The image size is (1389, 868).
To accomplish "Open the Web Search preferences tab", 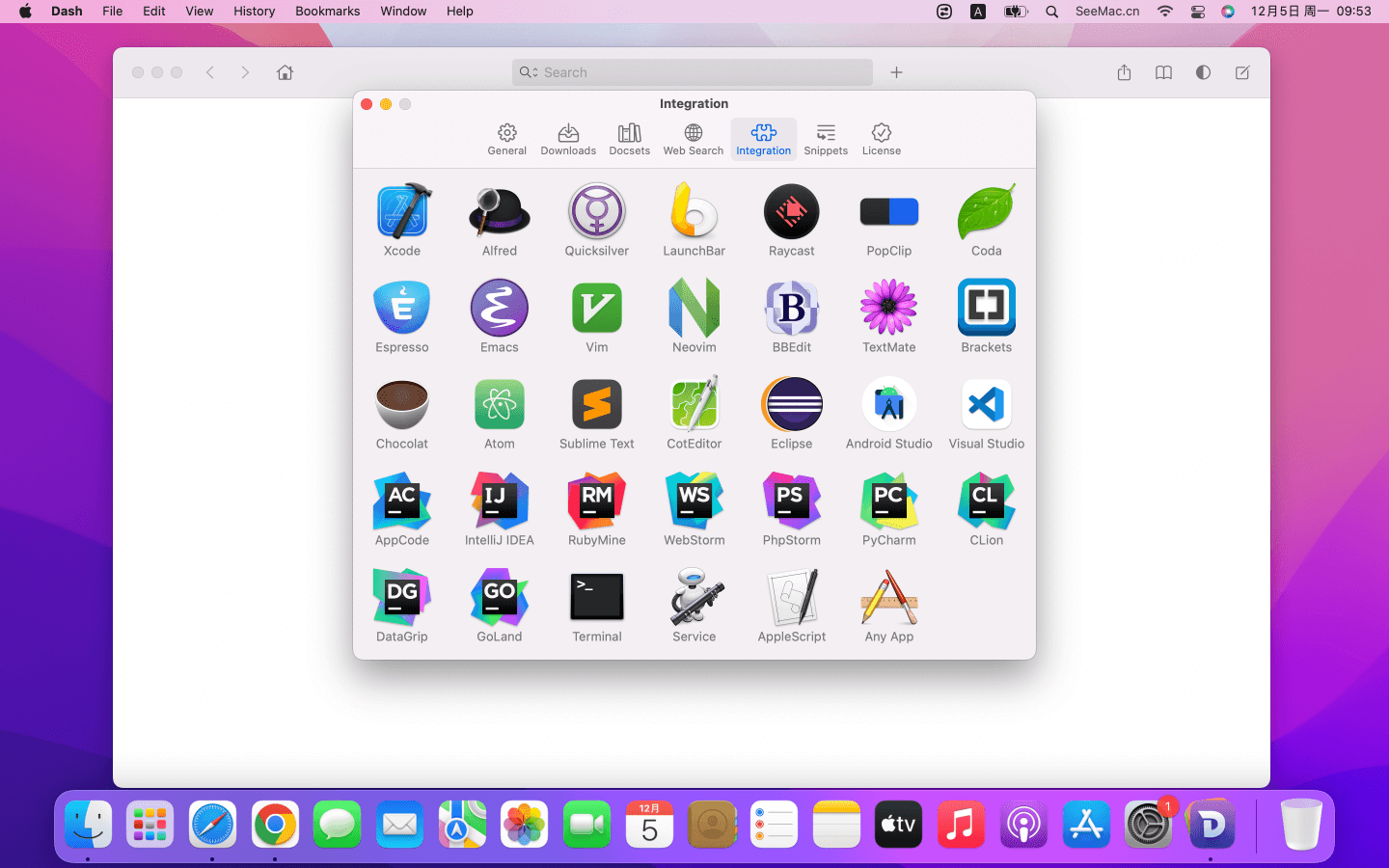I will coord(694,139).
